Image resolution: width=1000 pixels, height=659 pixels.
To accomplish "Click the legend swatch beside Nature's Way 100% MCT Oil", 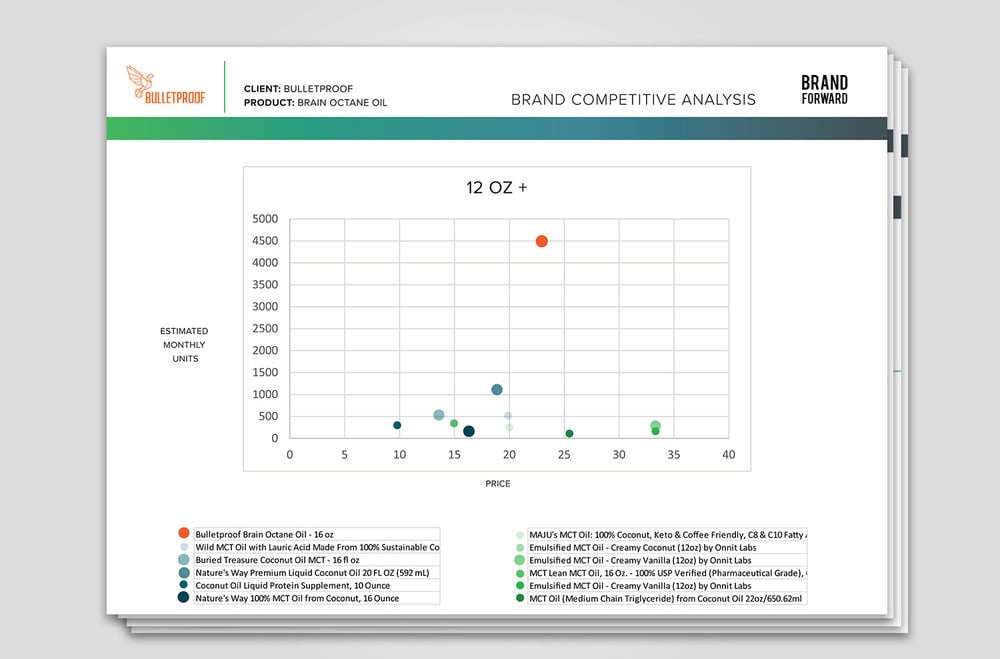I will click(184, 597).
